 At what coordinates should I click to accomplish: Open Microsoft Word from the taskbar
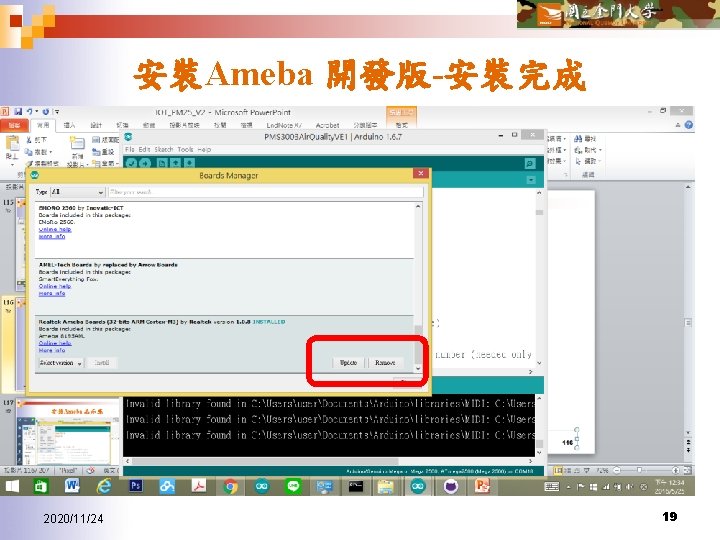coord(72,486)
